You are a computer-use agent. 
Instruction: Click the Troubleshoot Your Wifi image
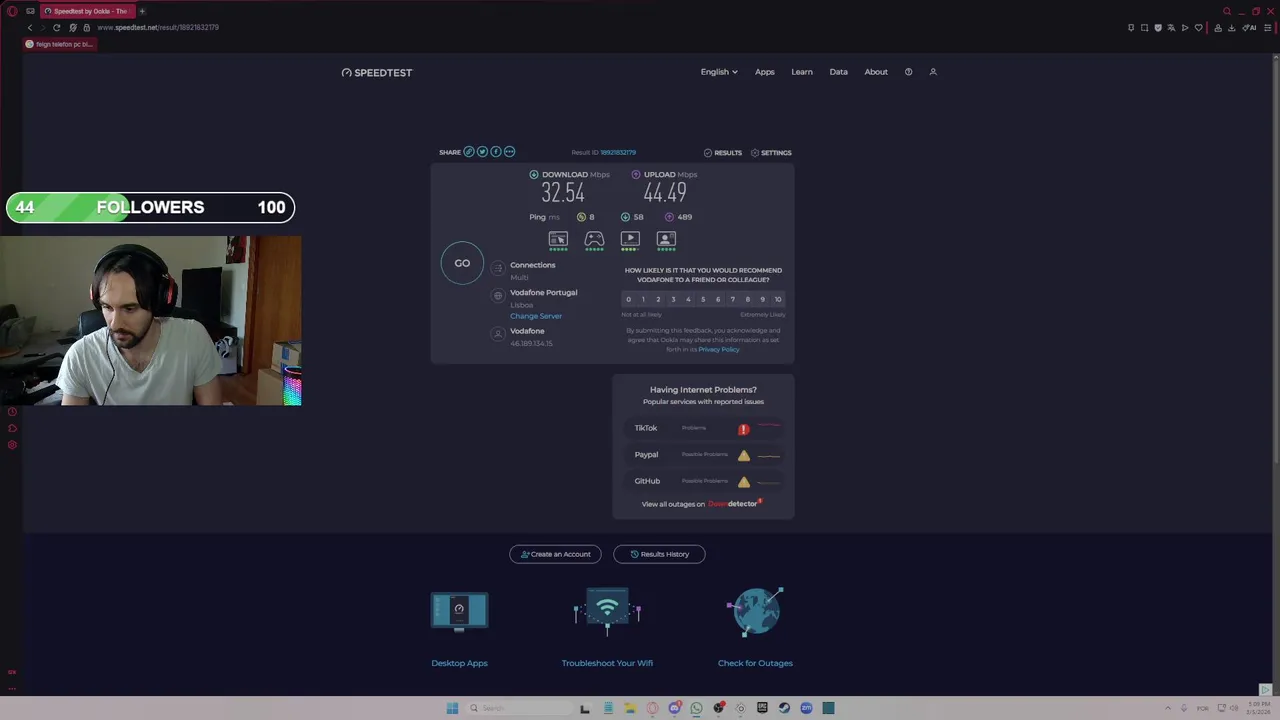pos(607,611)
